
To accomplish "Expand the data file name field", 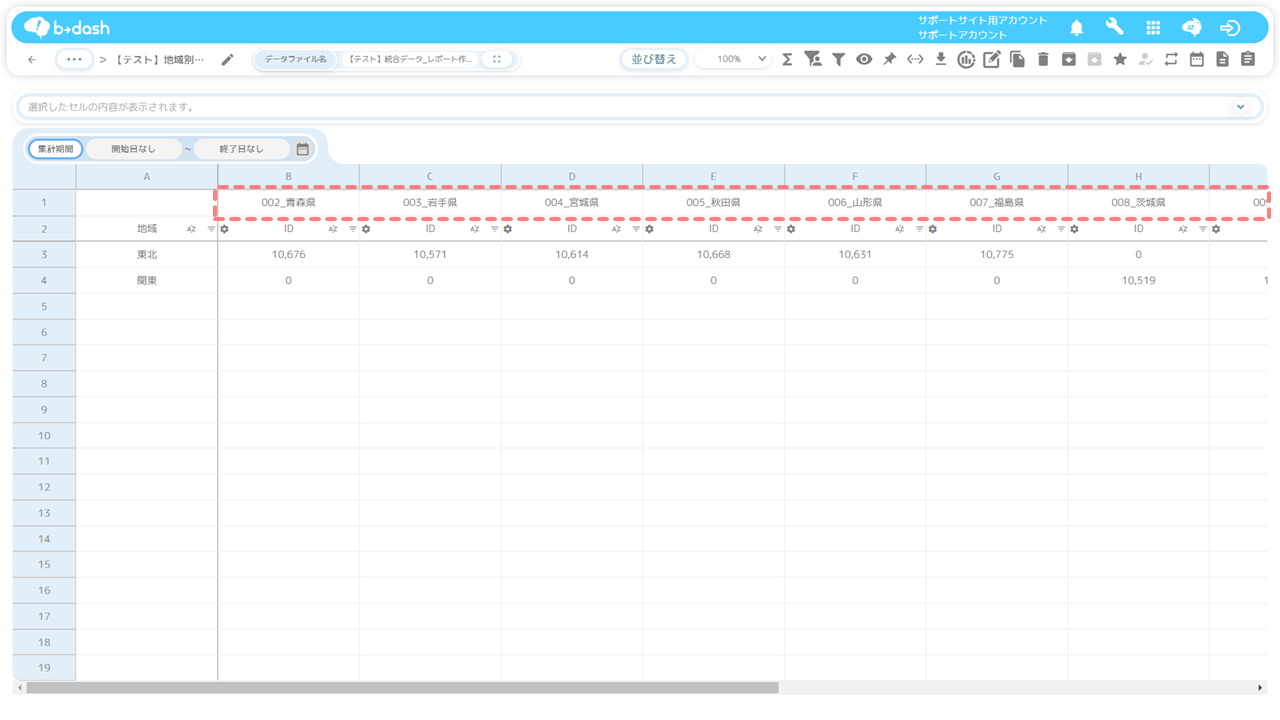I will [x=497, y=60].
